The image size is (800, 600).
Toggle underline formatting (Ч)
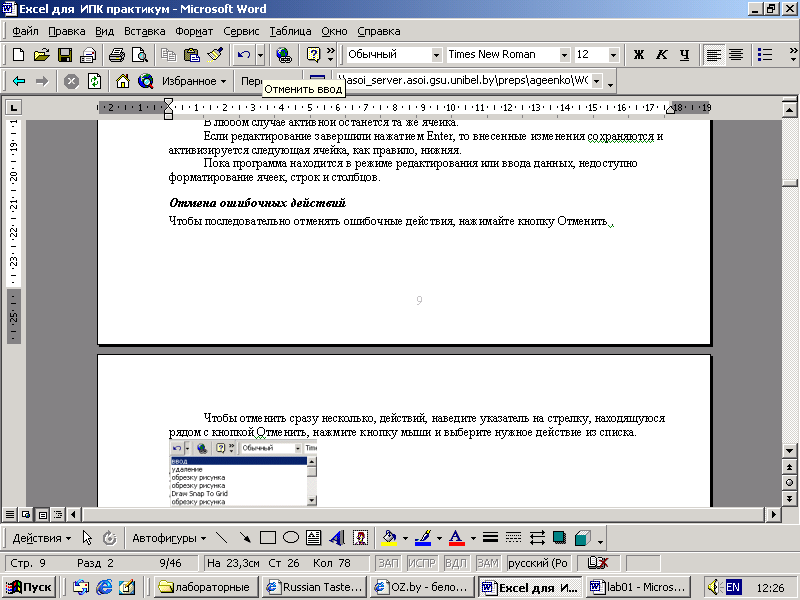coord(685,55)
